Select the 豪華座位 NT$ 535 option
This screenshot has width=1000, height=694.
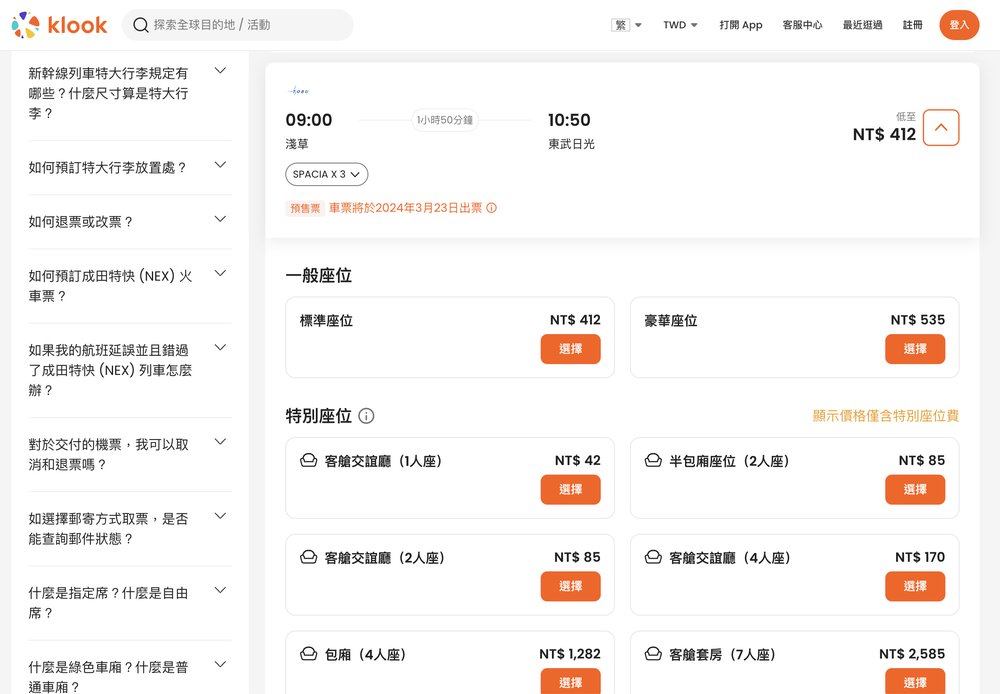click(x=914, y=349)
